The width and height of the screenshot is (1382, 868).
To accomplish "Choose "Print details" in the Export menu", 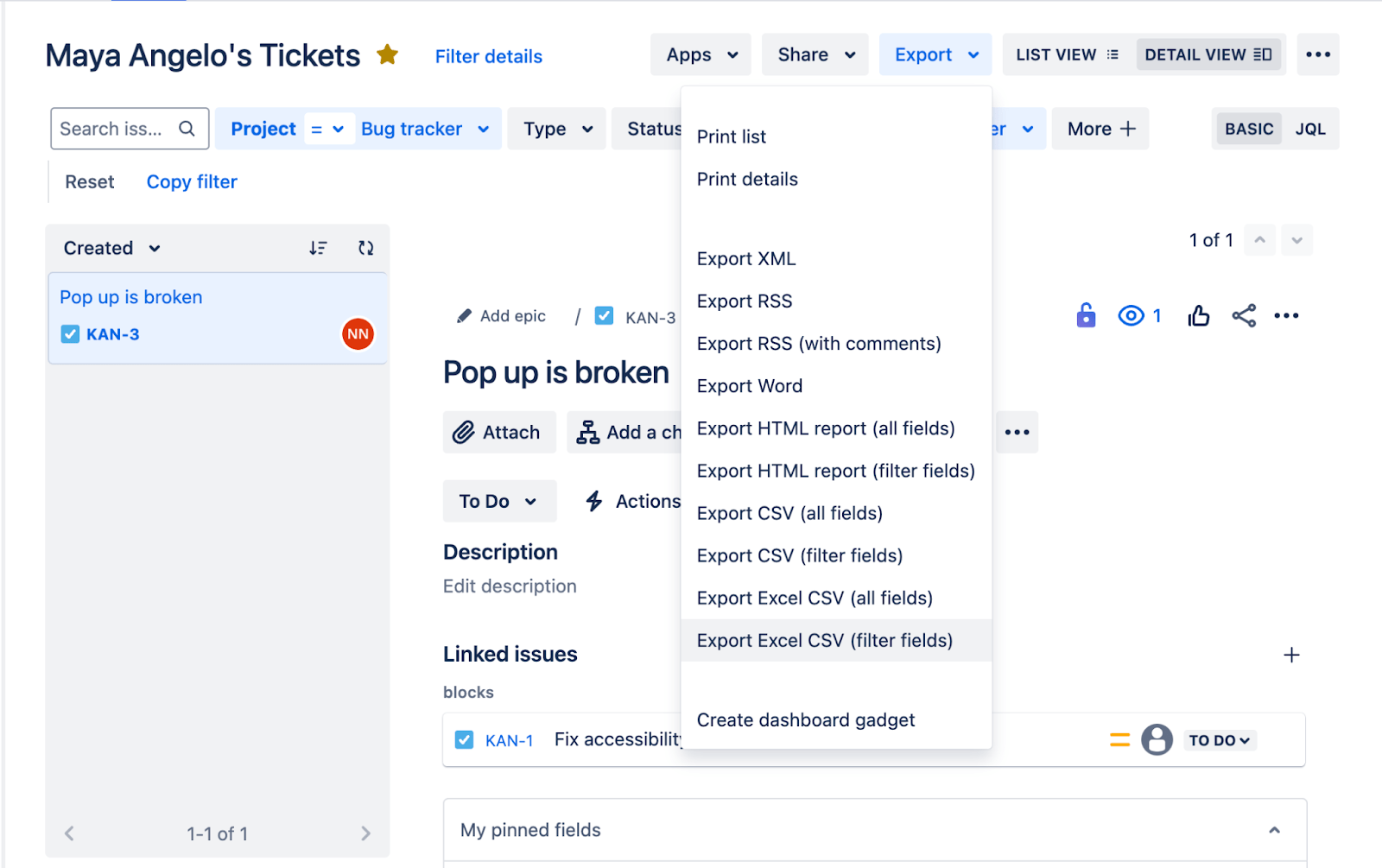I will click(x=746, y=179).
